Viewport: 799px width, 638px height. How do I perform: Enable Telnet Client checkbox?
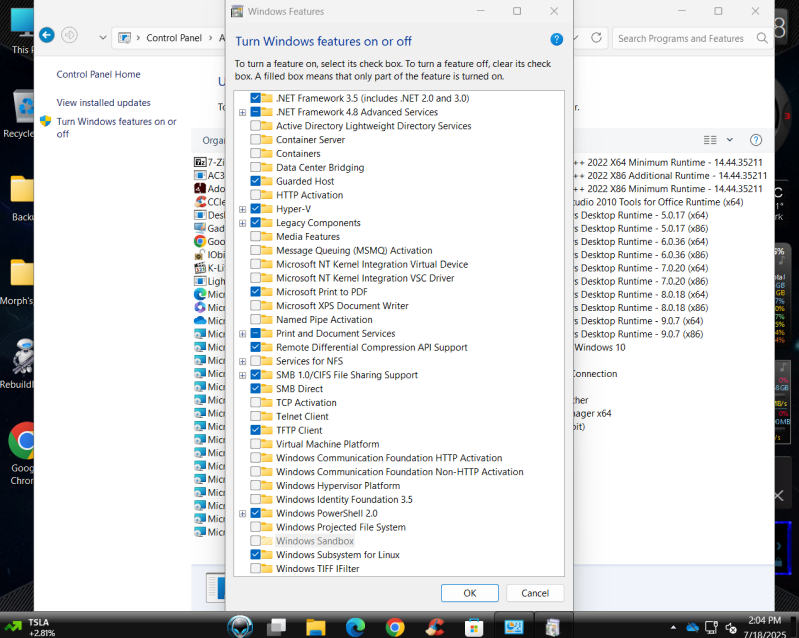[255, 416]
